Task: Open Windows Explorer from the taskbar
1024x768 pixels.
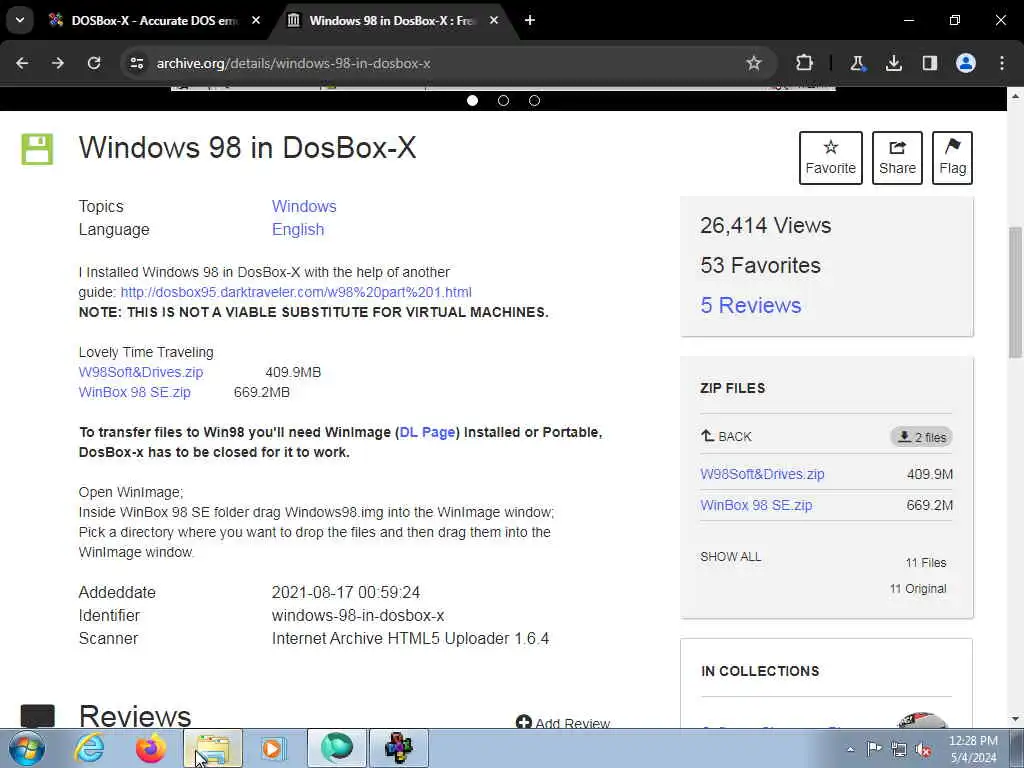Action: pos(213,748)
